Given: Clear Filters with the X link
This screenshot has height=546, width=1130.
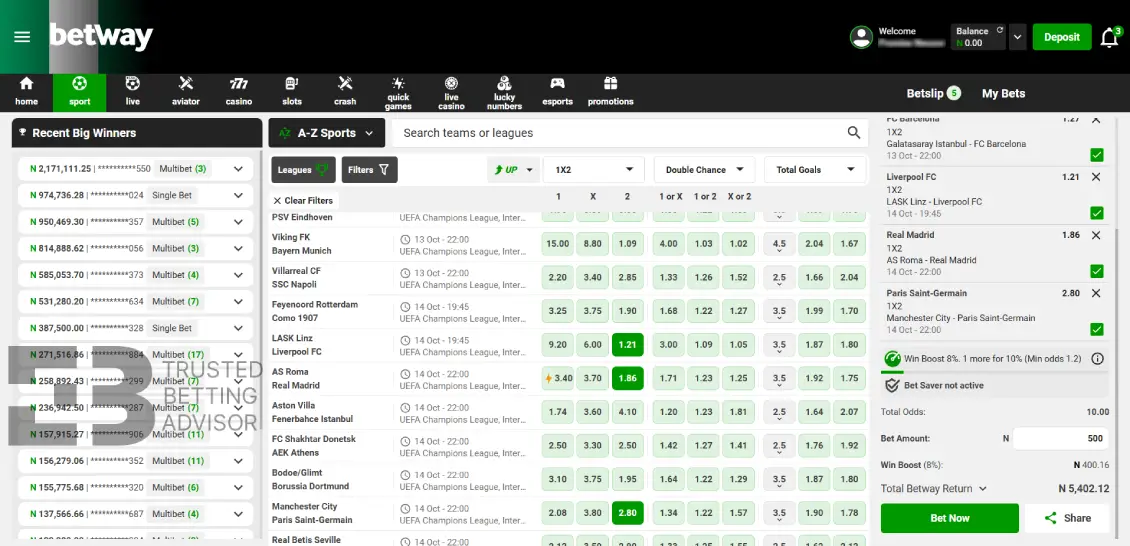Looking at the screenshot, I should 303,201.
